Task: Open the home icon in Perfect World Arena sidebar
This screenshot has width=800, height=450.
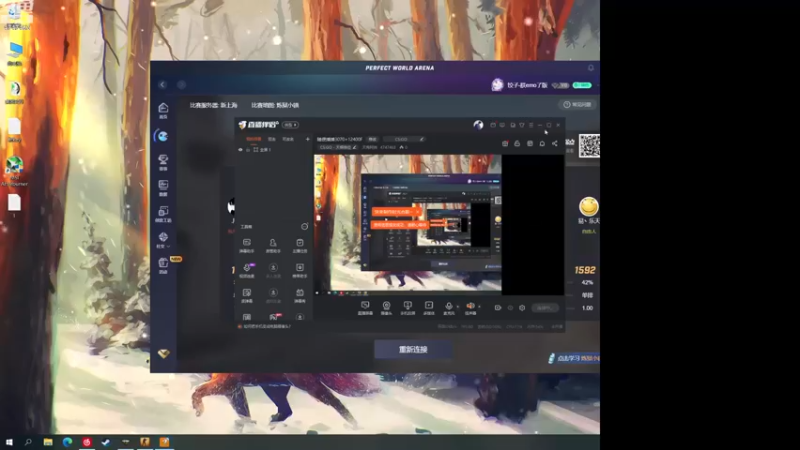Action: [x=163, y=110]
